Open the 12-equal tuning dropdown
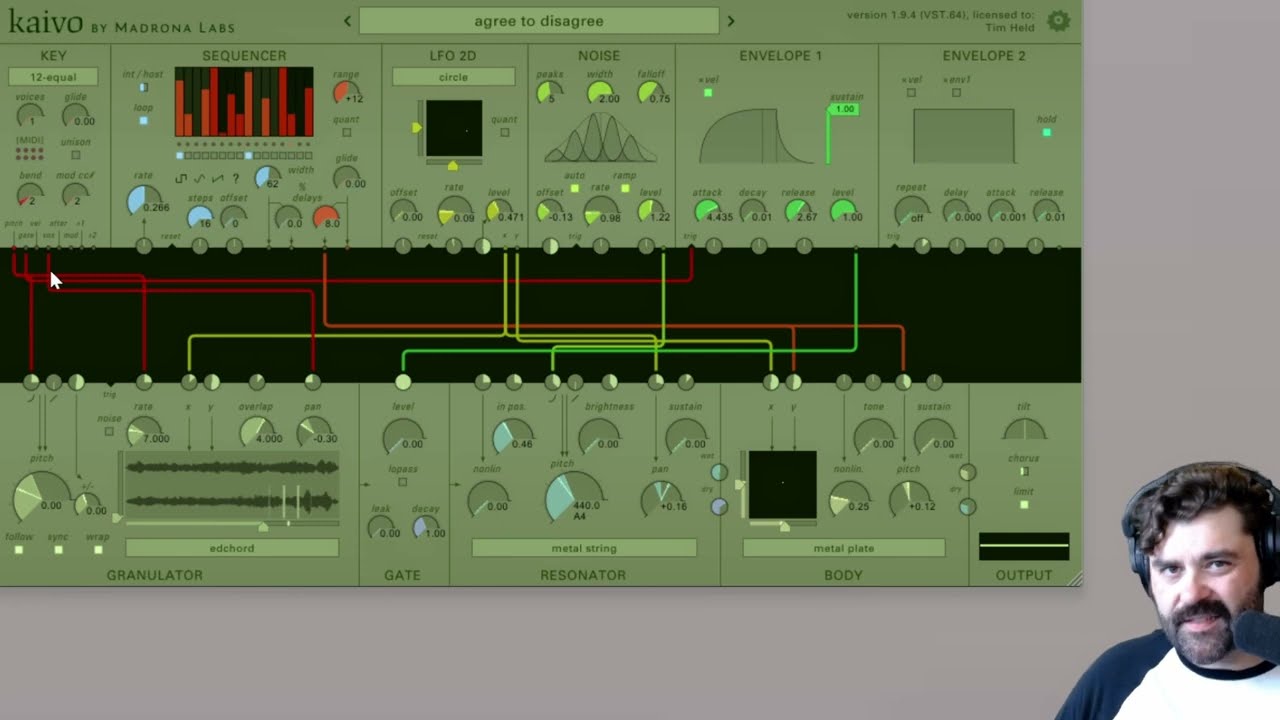This screenshot has height=720, width=1280. (x=53, y=77)
